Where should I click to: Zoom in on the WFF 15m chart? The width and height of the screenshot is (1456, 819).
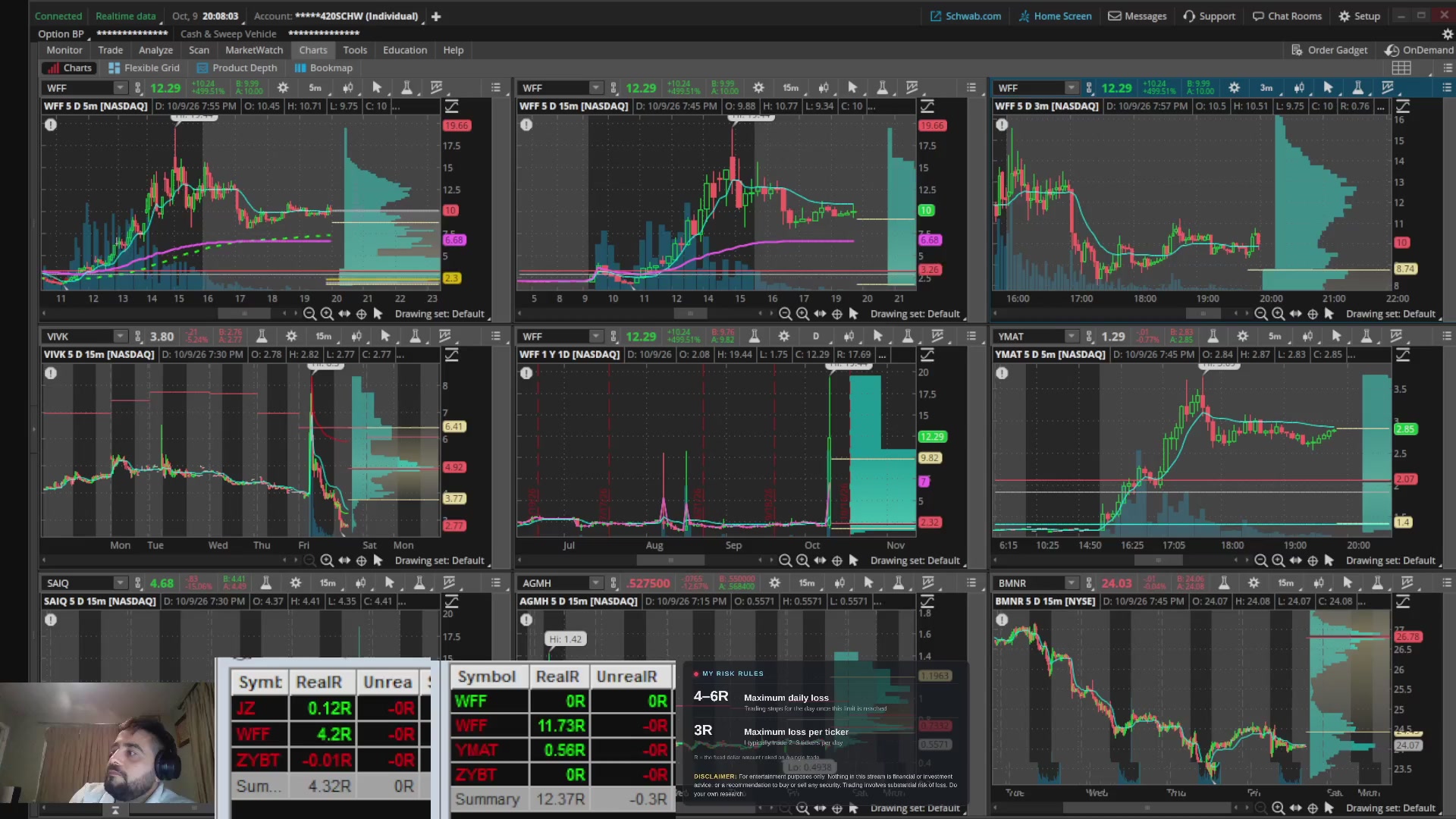802,314
